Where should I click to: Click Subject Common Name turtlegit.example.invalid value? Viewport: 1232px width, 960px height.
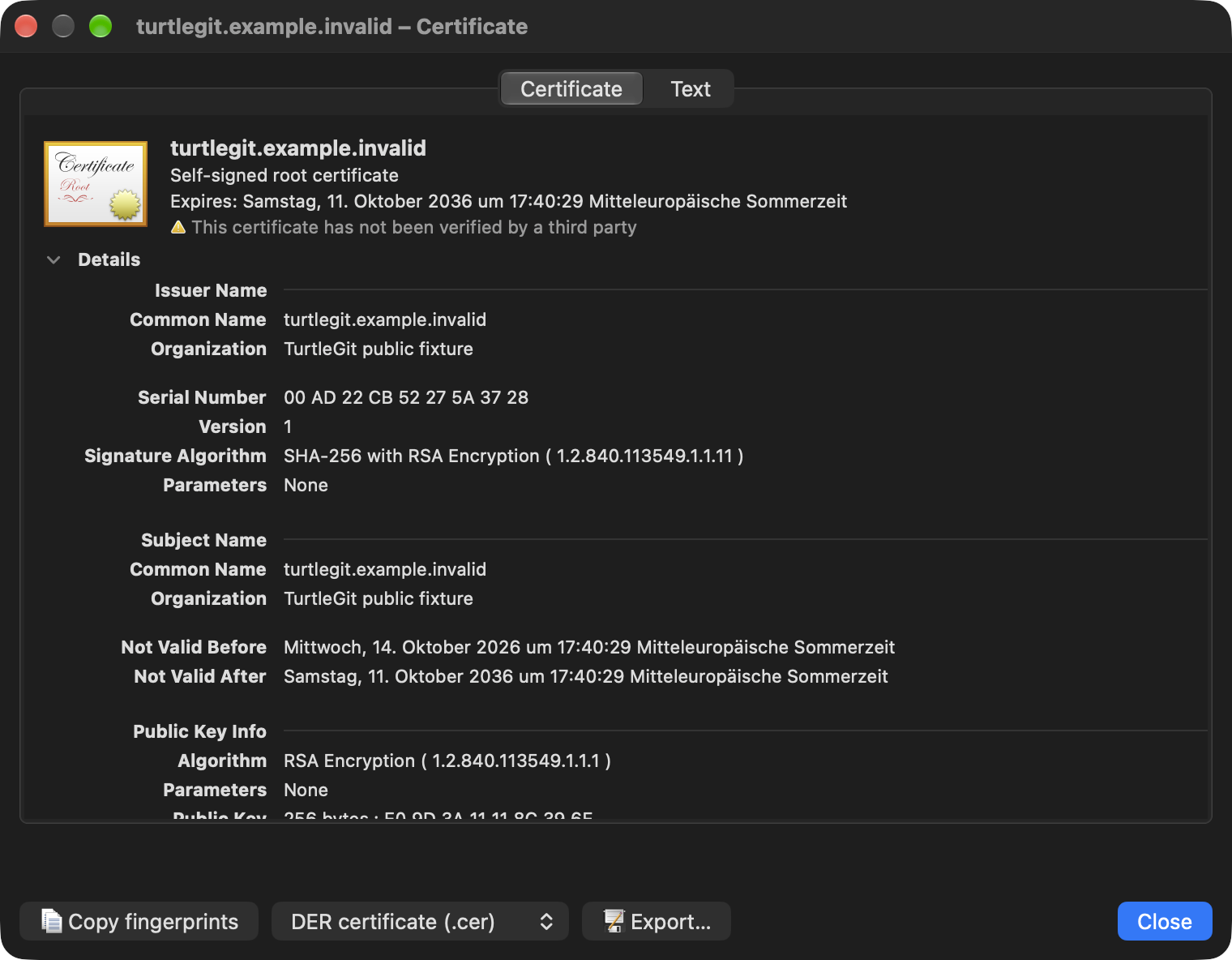tap(385, 569)
